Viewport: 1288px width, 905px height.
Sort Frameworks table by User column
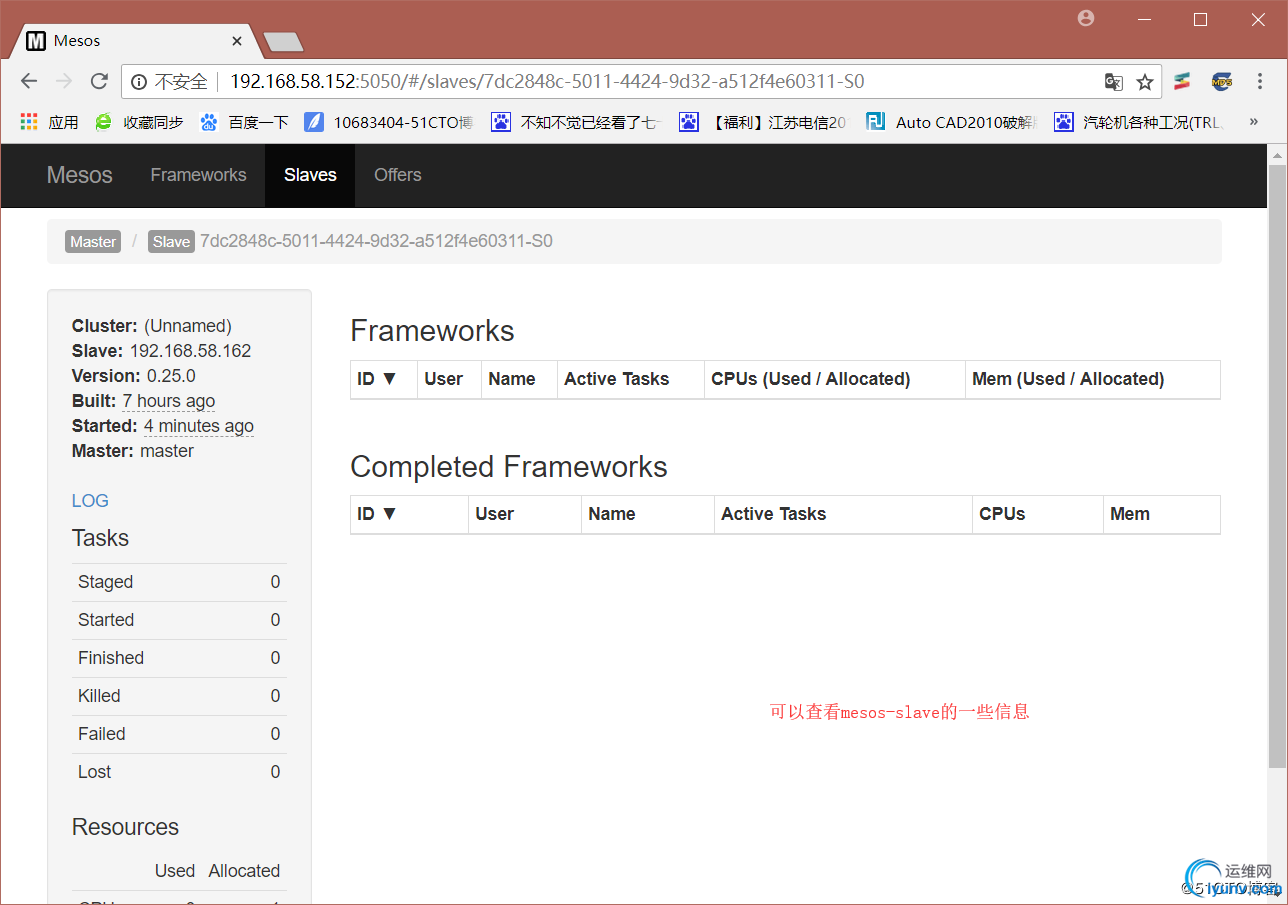tap(449, 379)
